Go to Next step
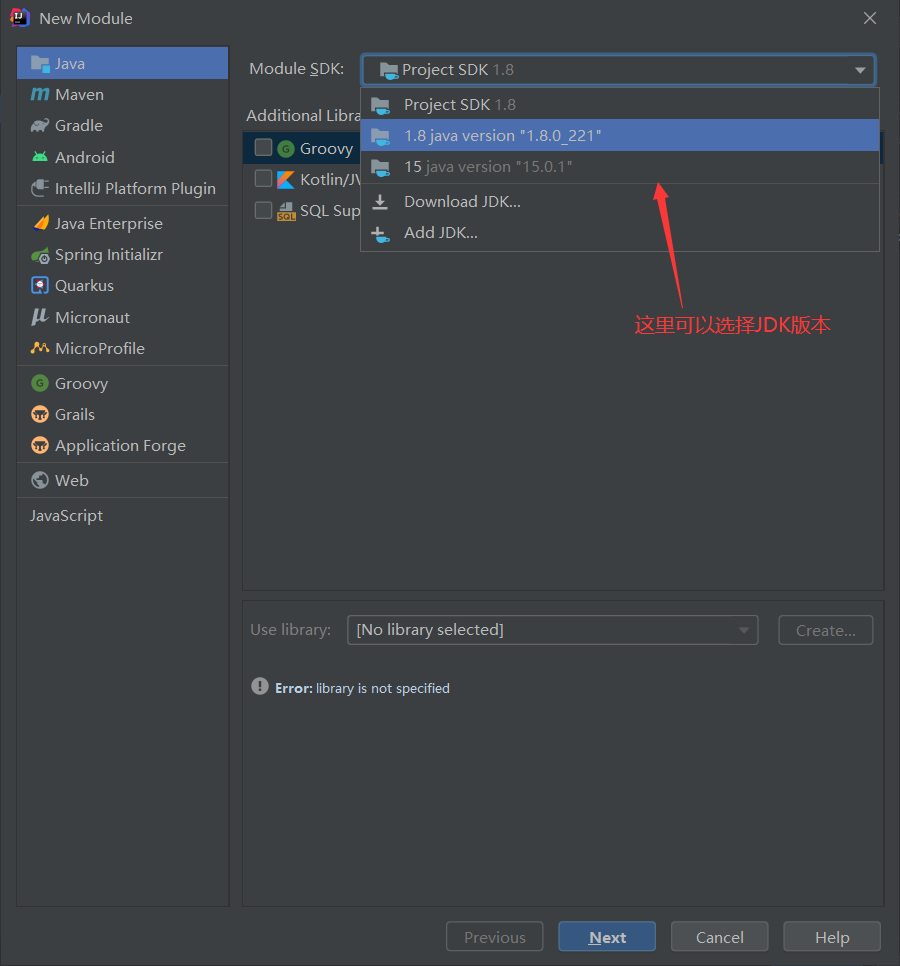This screenshot has height=966, width=900. (607, 936)
